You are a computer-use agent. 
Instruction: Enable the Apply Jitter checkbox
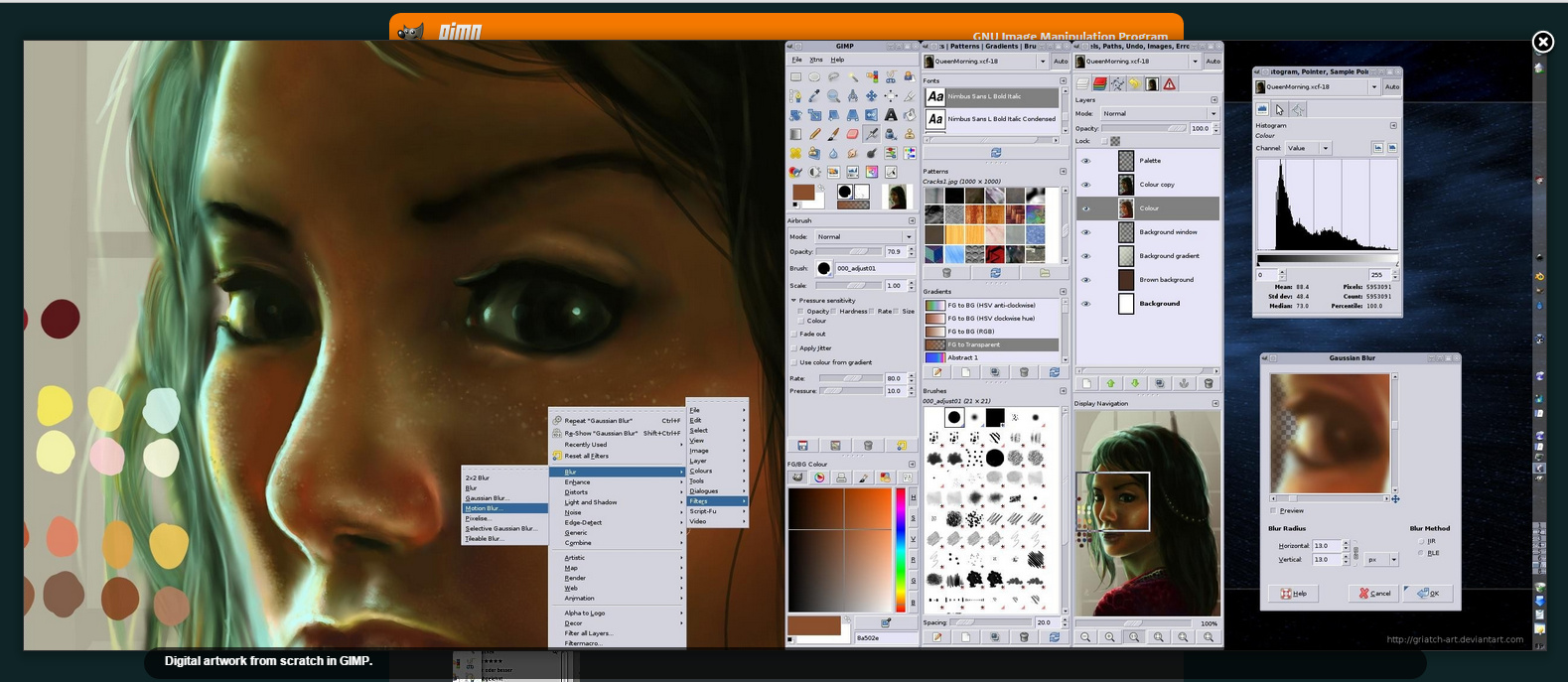tap(794, 348)
